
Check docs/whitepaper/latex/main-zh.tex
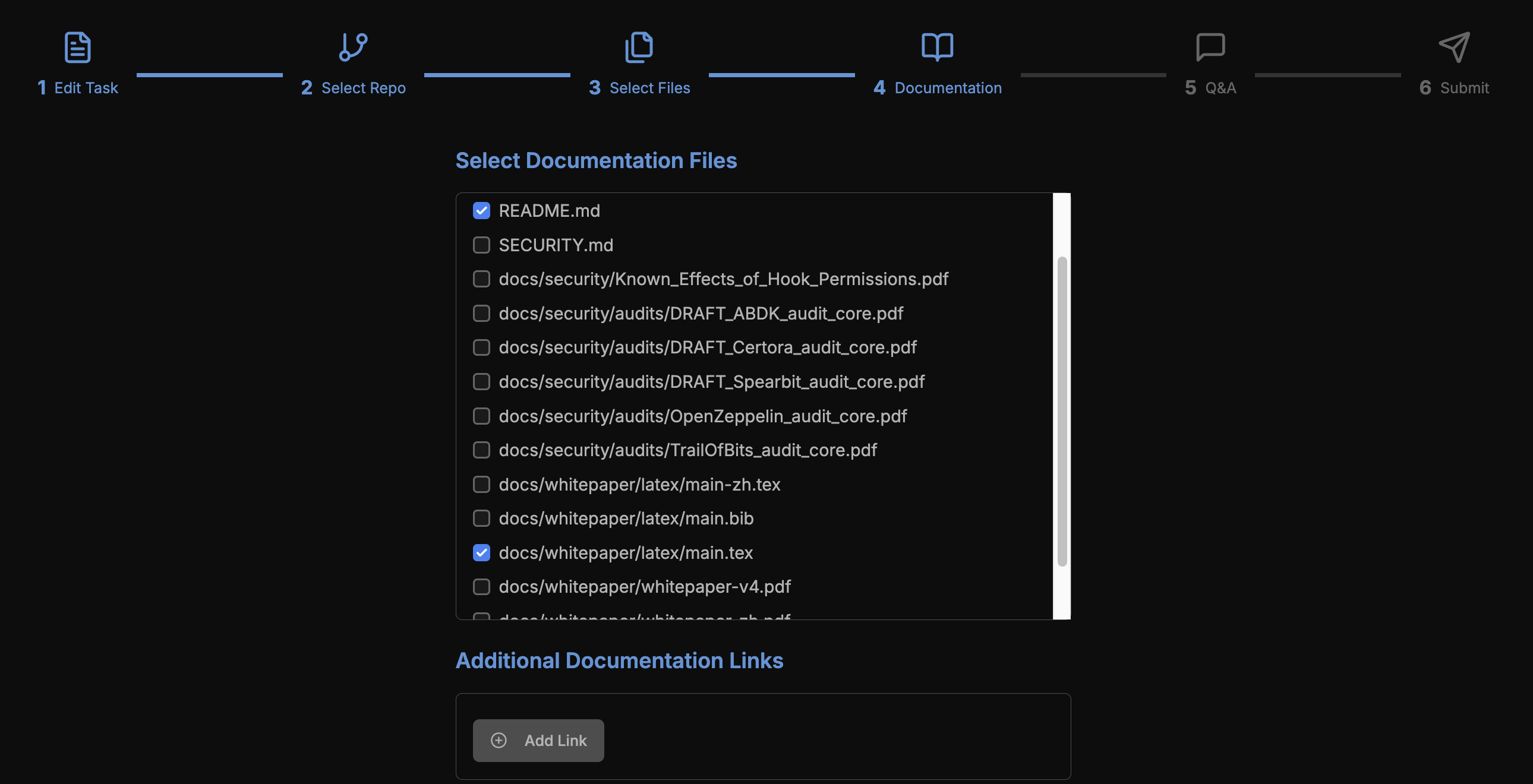[481, 484]
